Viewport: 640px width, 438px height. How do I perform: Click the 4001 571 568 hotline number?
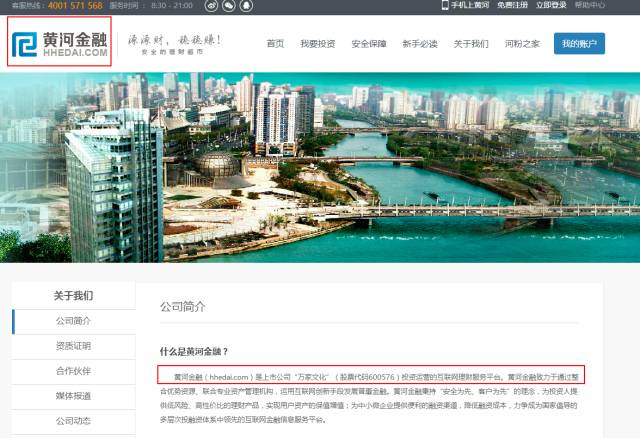tap(75, 5)
